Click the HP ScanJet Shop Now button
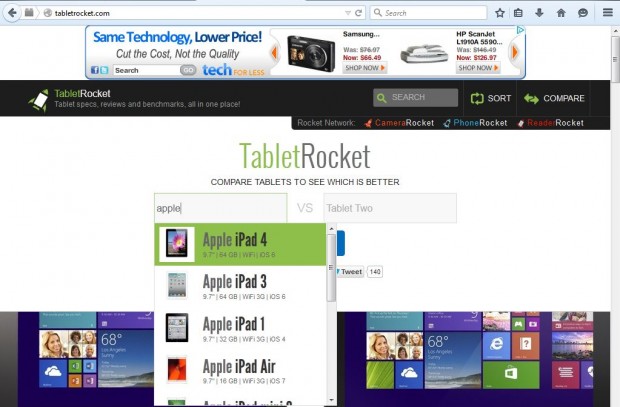 coord(478,68)
